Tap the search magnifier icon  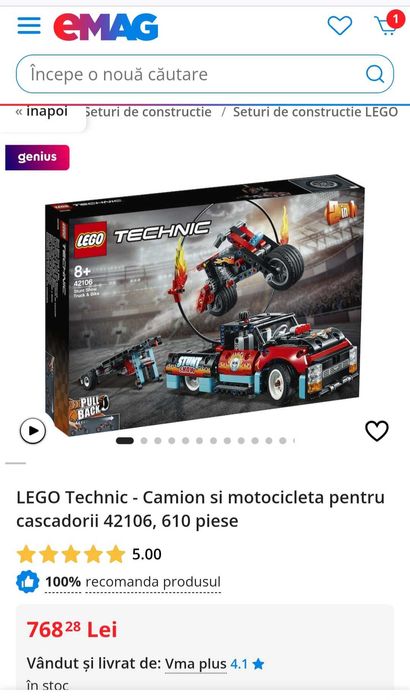click(x=375, y=74)
